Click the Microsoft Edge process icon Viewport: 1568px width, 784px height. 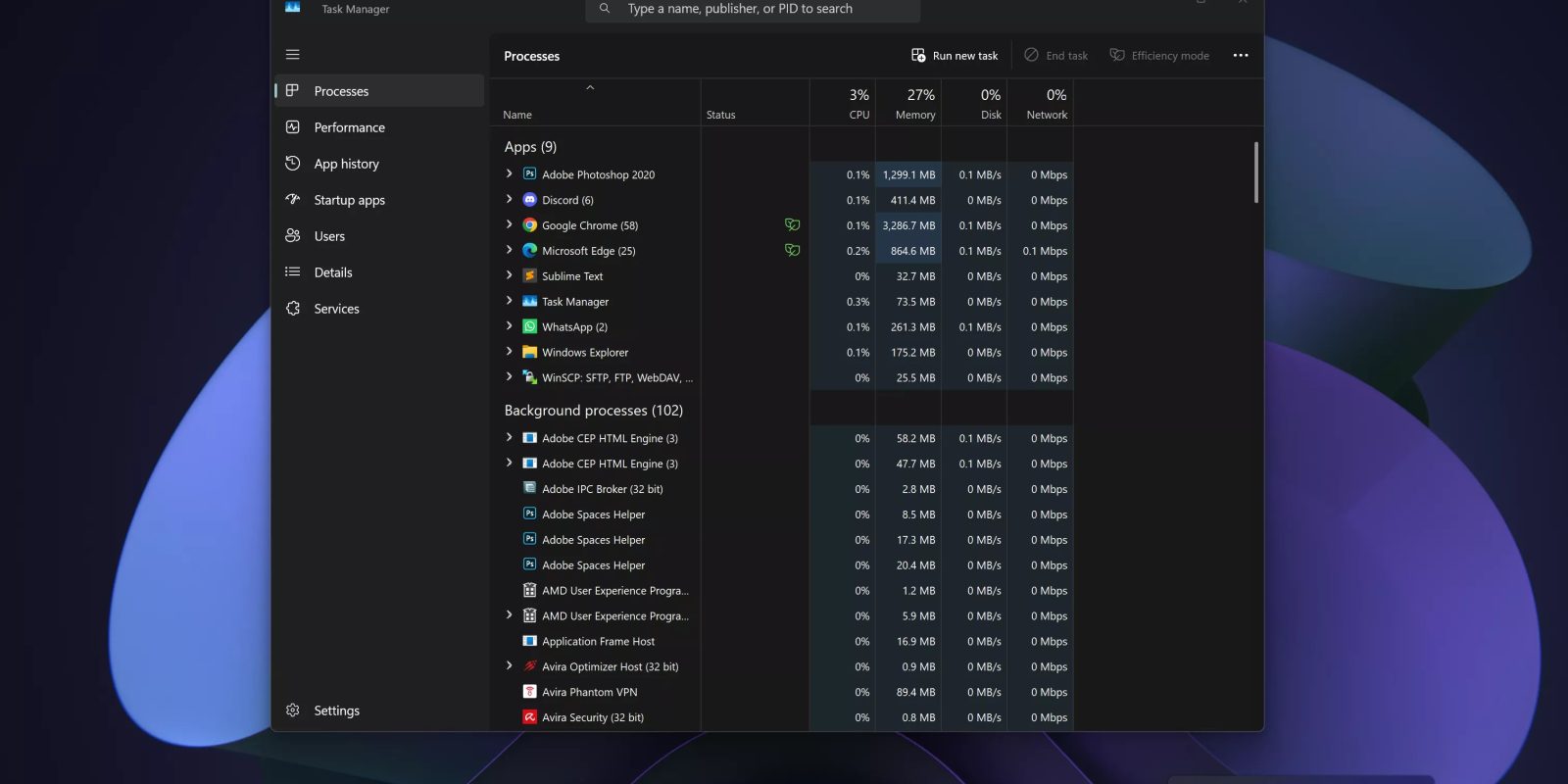[x=529, y=250]
